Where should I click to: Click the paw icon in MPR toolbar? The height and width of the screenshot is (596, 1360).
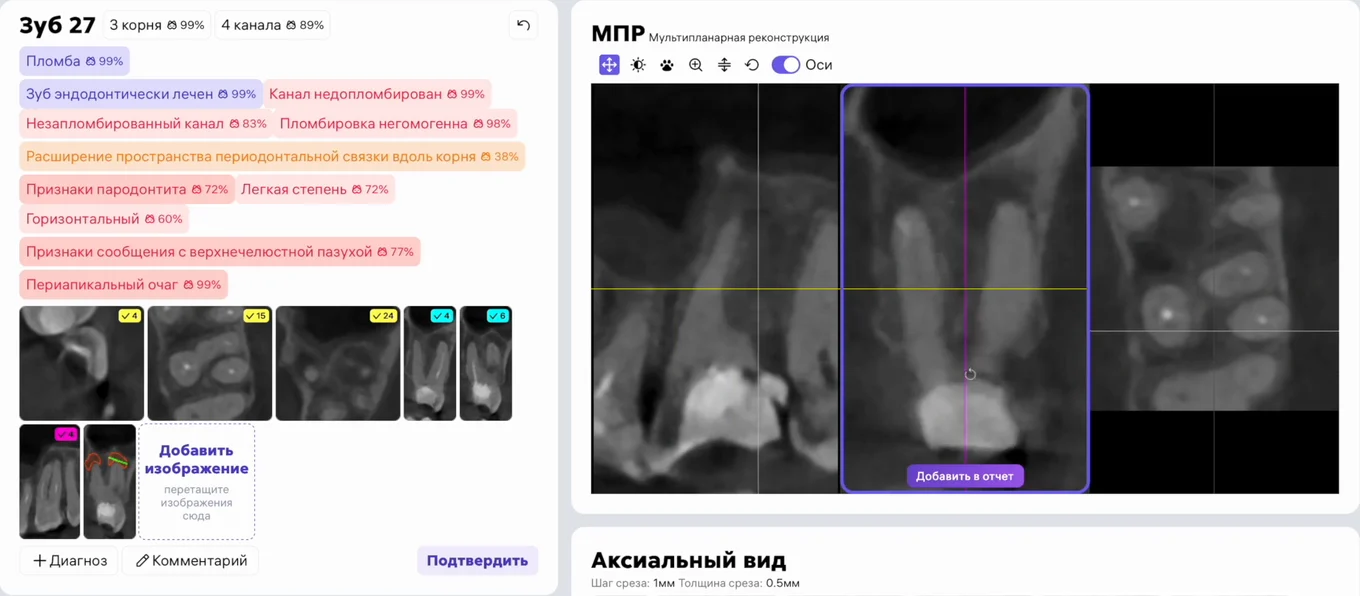(667, 65)
